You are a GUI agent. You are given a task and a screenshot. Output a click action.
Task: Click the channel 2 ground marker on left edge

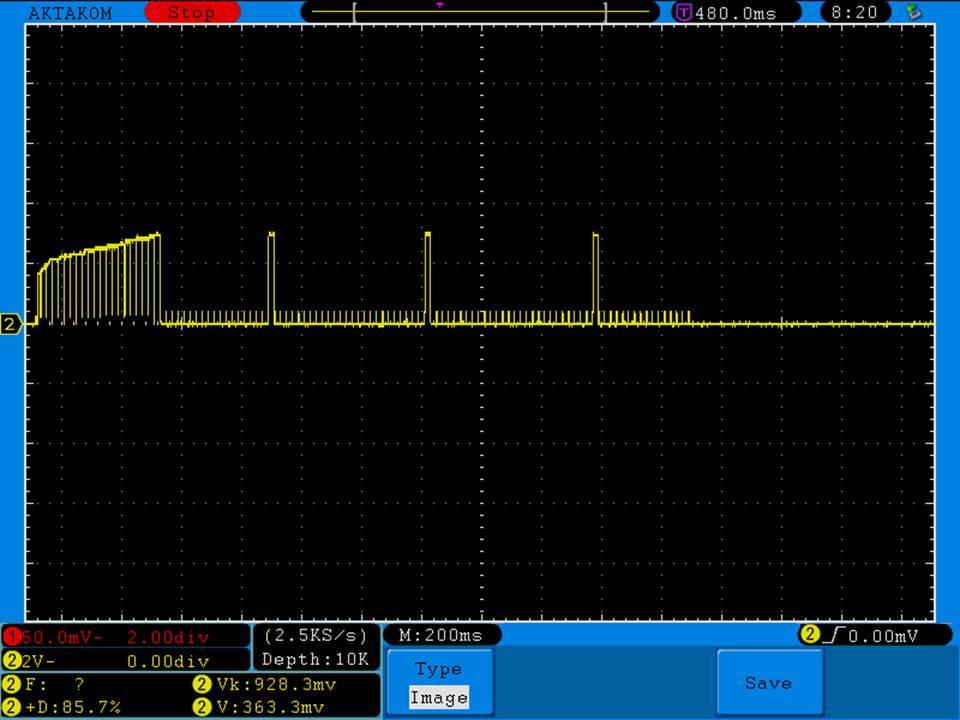[x=12, y=324]
